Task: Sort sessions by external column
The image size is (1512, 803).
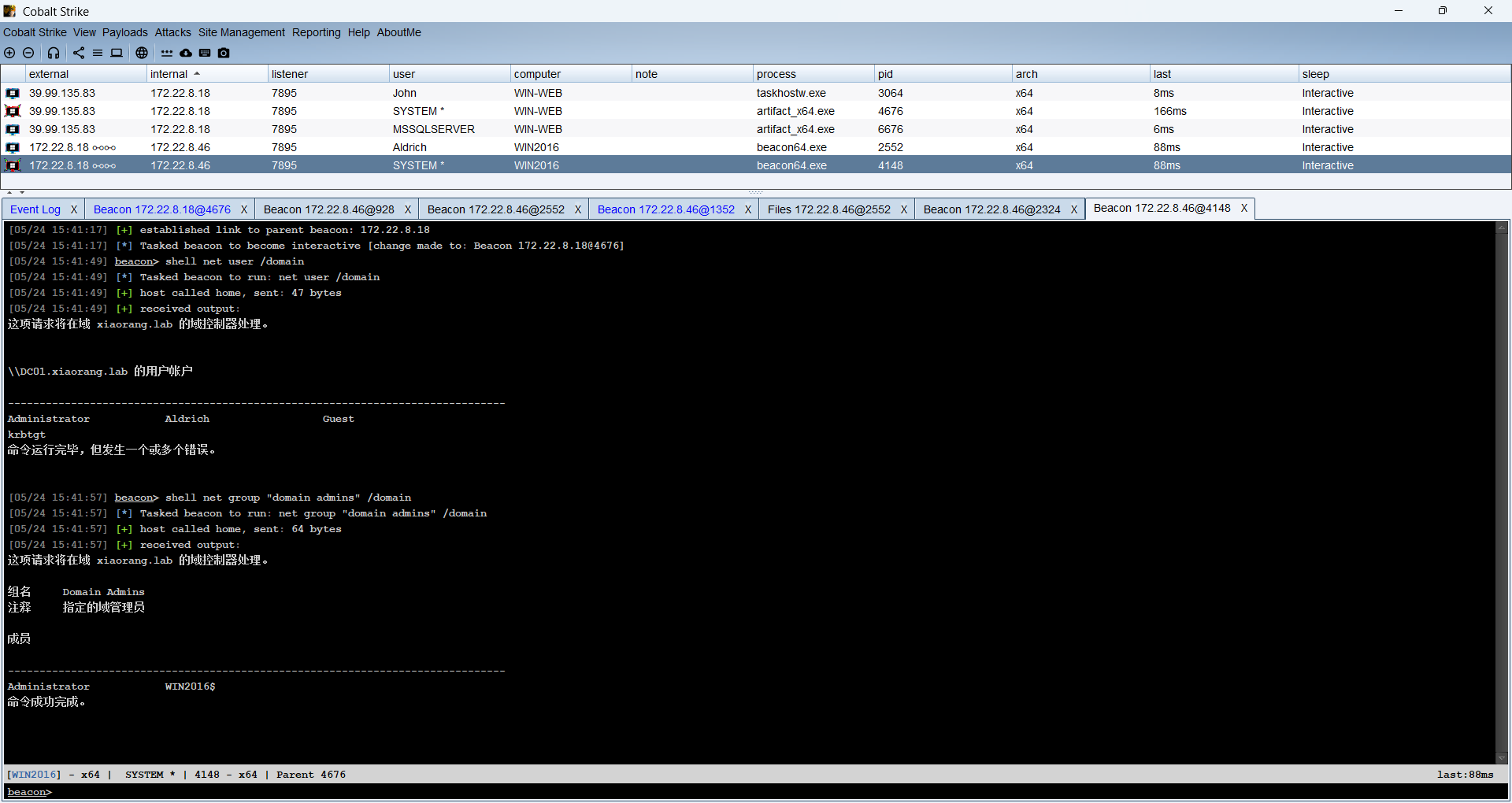Action: point(86,74)
